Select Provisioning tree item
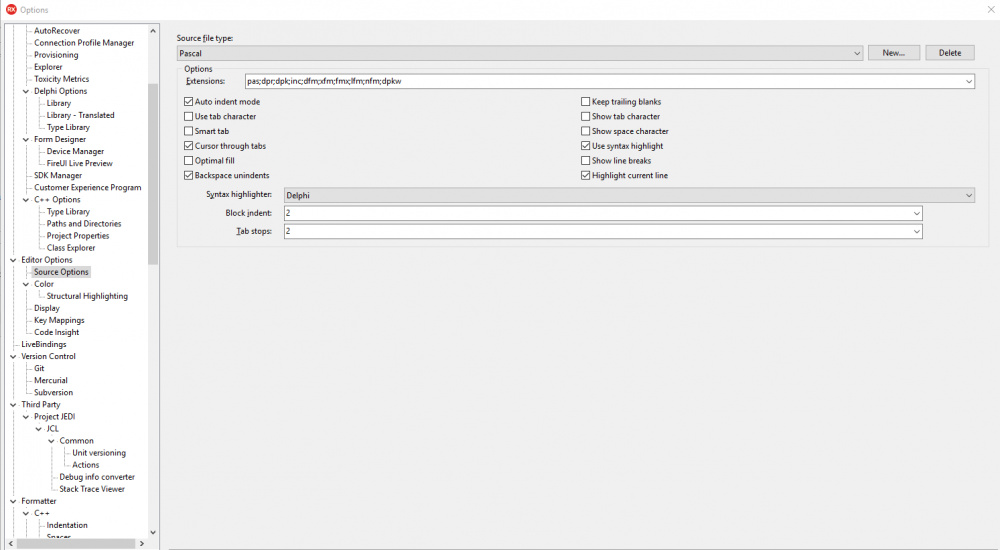 point(56,55)
